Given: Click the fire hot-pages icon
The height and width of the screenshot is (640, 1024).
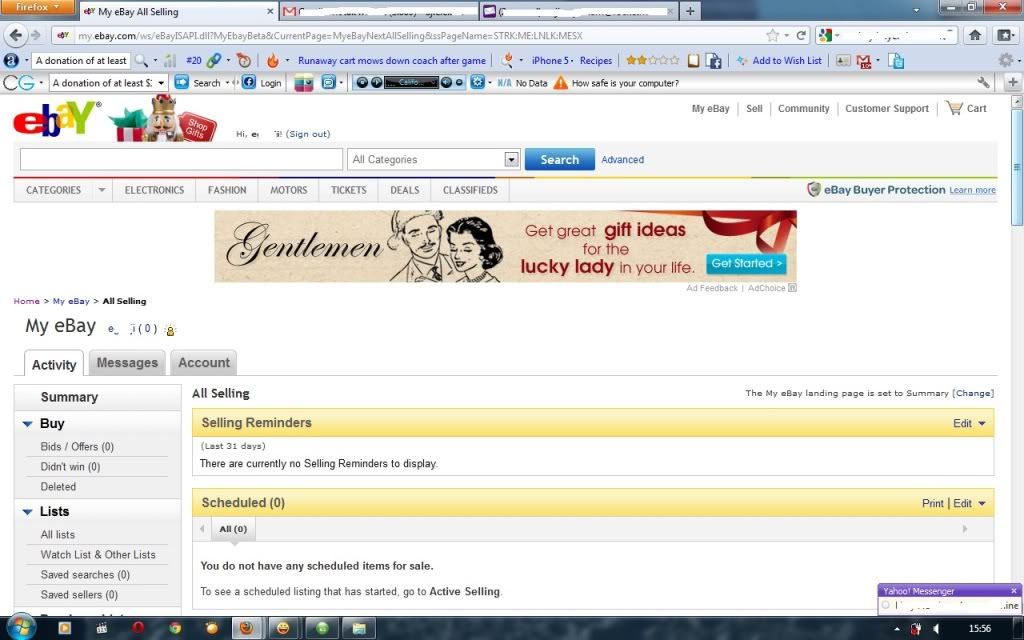Looking at the screenshot, I should coord(273,61).
